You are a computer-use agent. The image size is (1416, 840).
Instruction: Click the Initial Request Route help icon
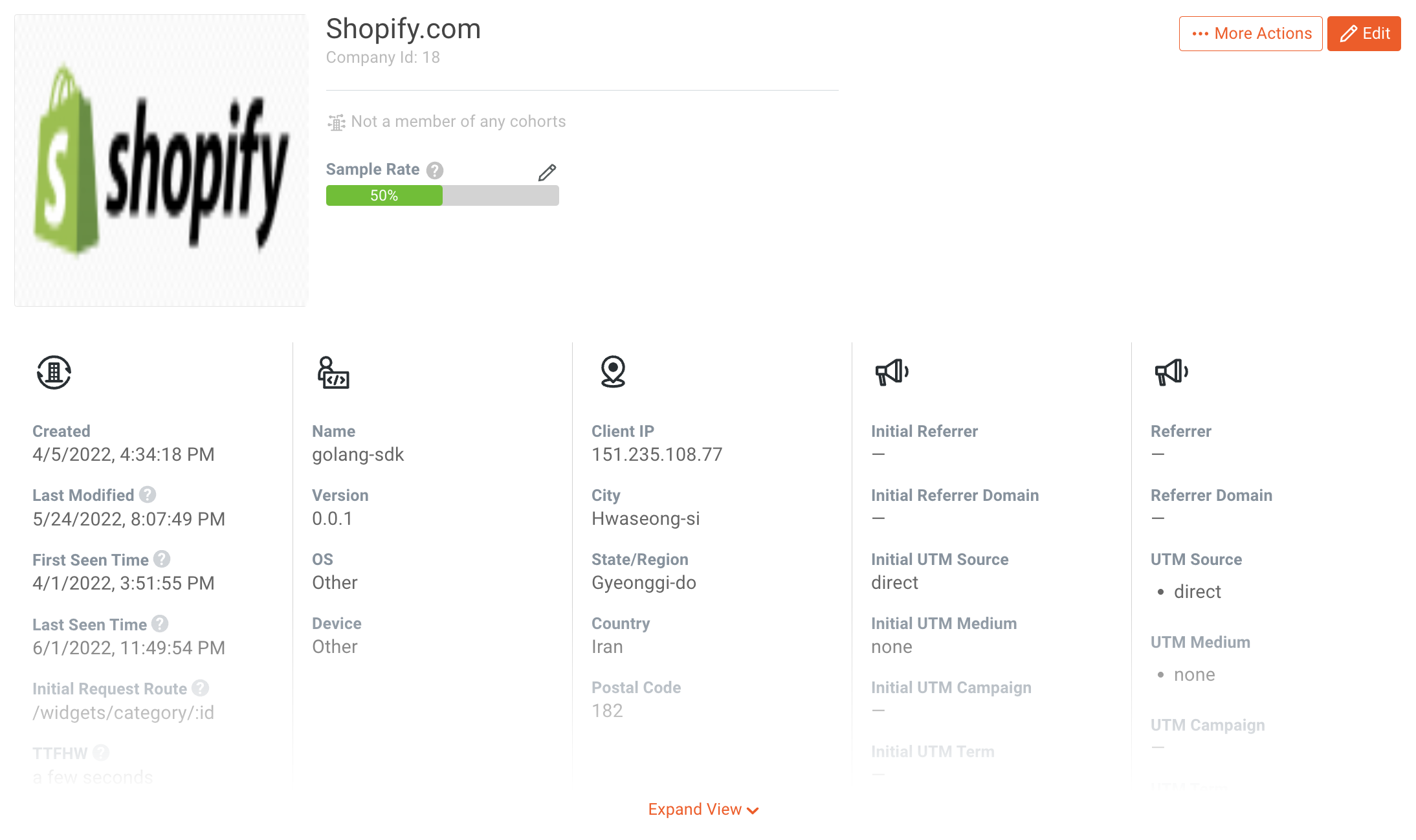click(199, 688)
